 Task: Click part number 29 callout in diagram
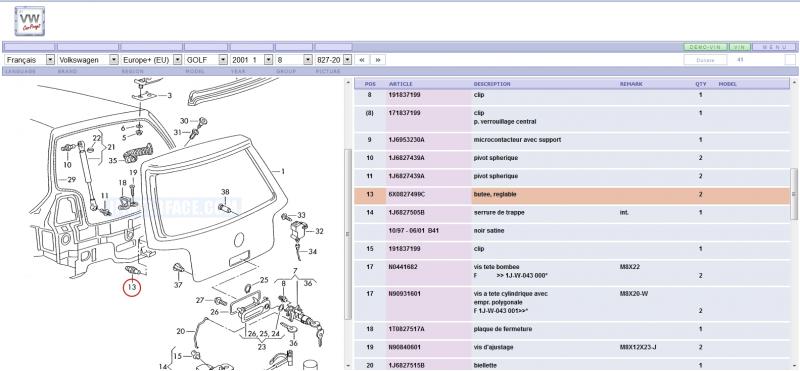pos(71,180)
